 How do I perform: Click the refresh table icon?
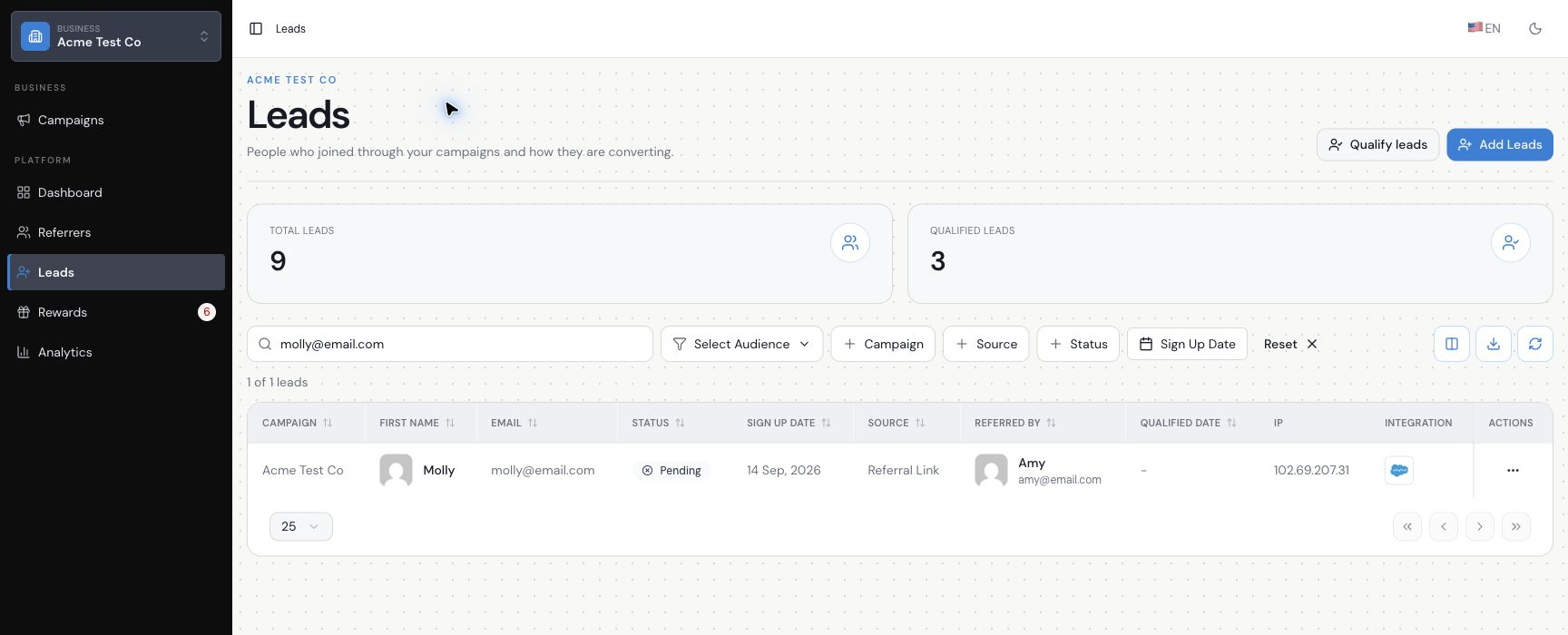(1535, 344)
